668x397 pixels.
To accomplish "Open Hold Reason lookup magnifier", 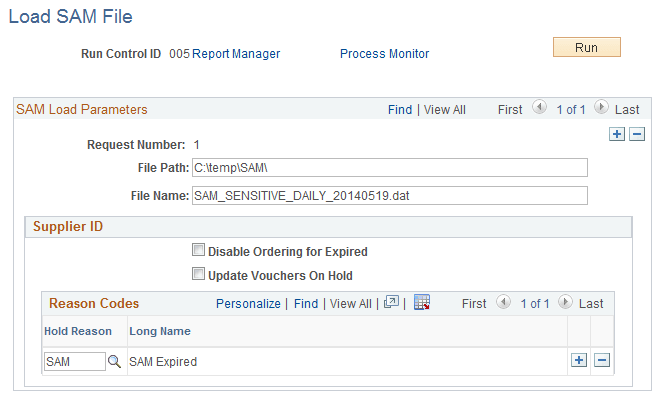I will click(x=114, y=362).
